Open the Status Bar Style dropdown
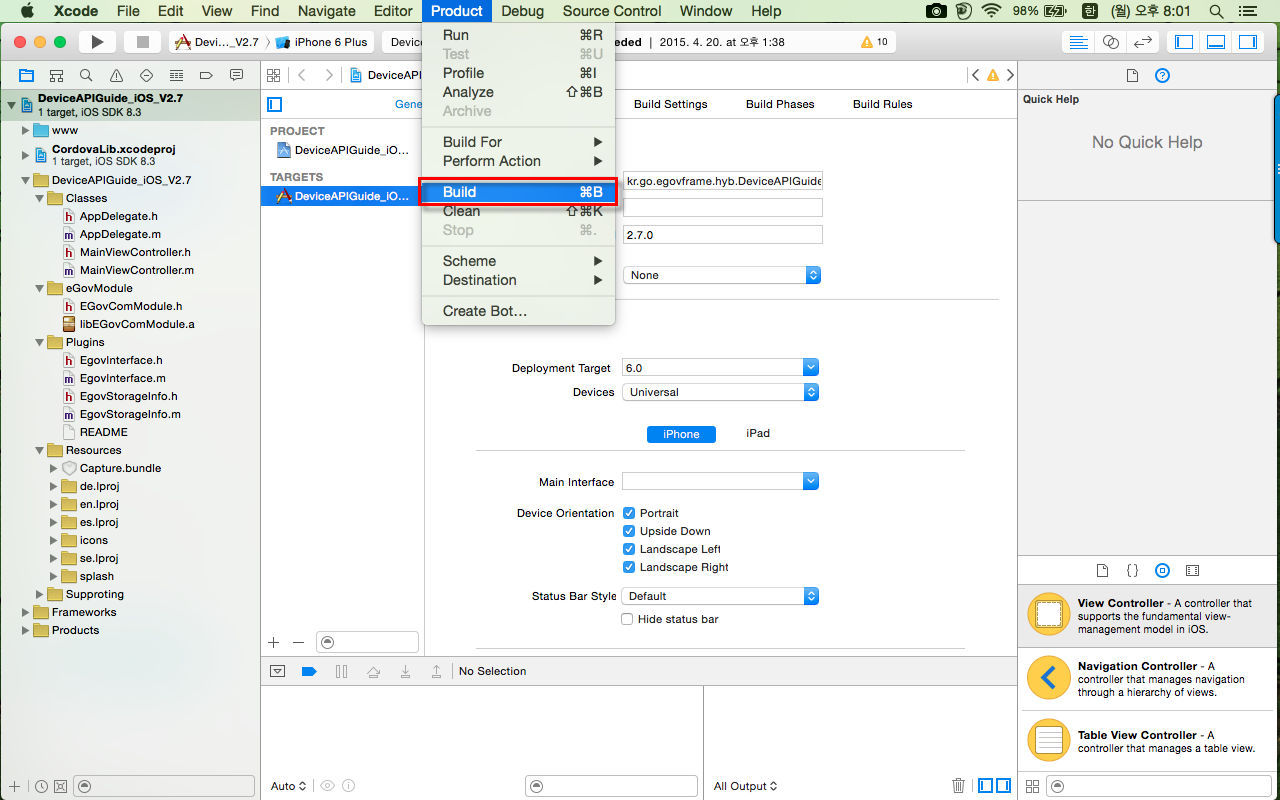Image resolution: width=1280 pixels, height=800 pixels. coord(720,596)
